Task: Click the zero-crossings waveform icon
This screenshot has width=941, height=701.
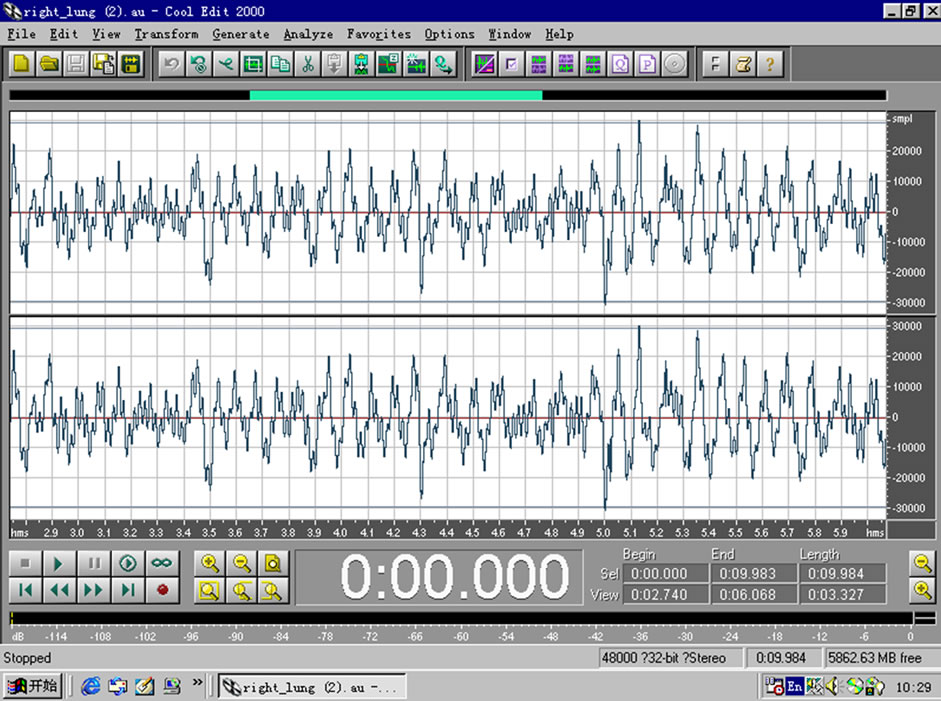Action: click(x=388, y=64)
